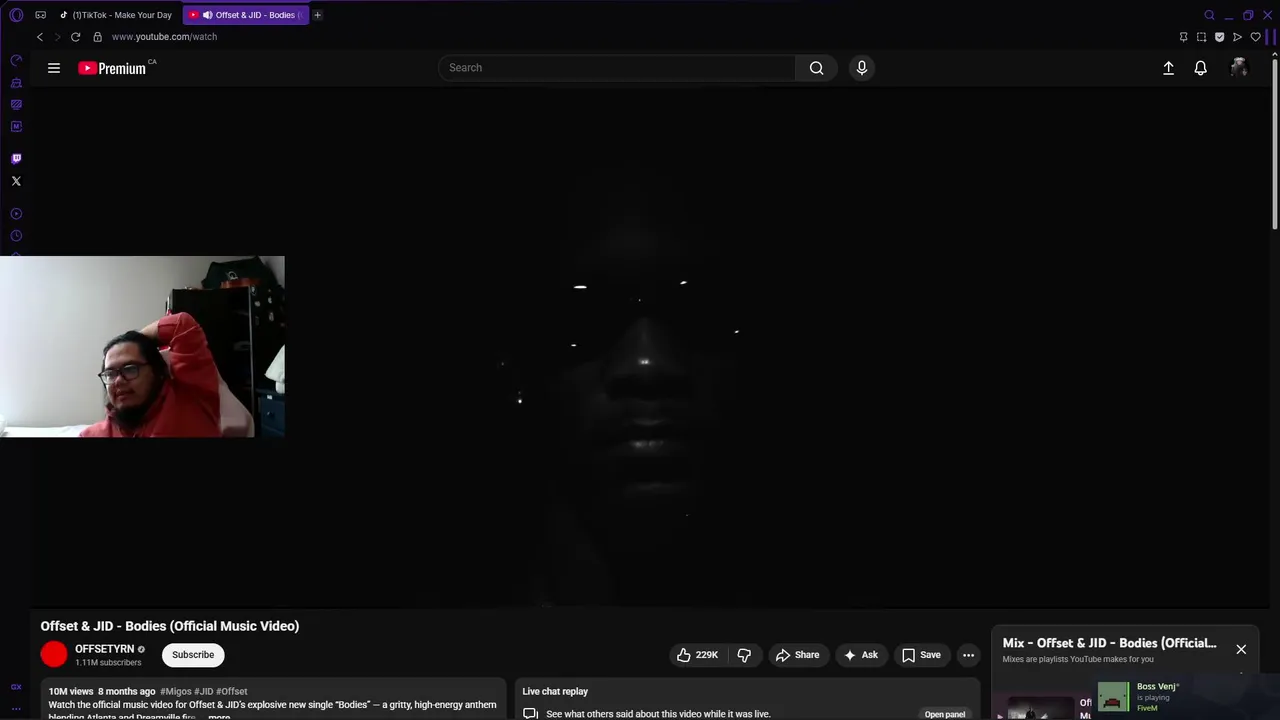The height and width of the screenshot is (720, 1280).
Task: Open the OFFSETYRN channel name link
Action: [104, 649]
